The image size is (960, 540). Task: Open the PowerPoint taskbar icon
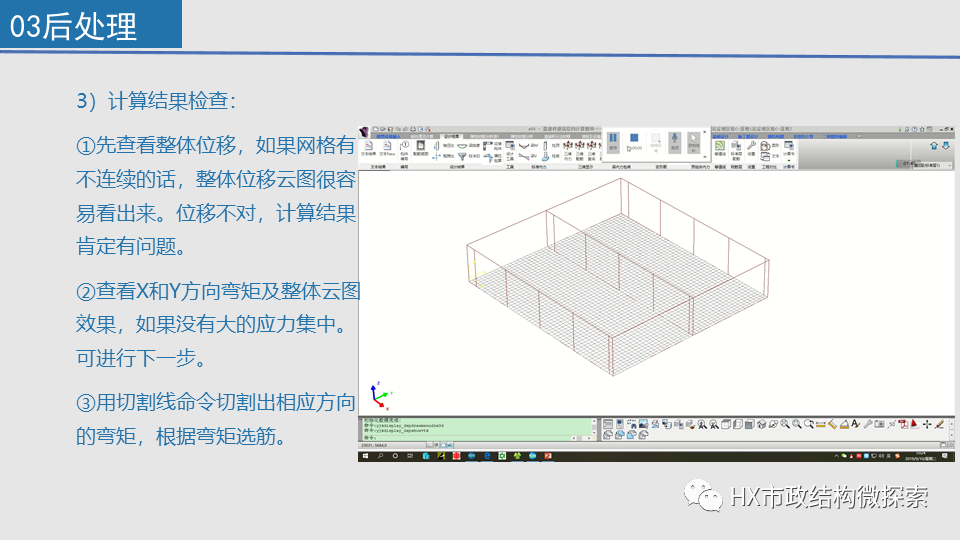click(548, 456)
